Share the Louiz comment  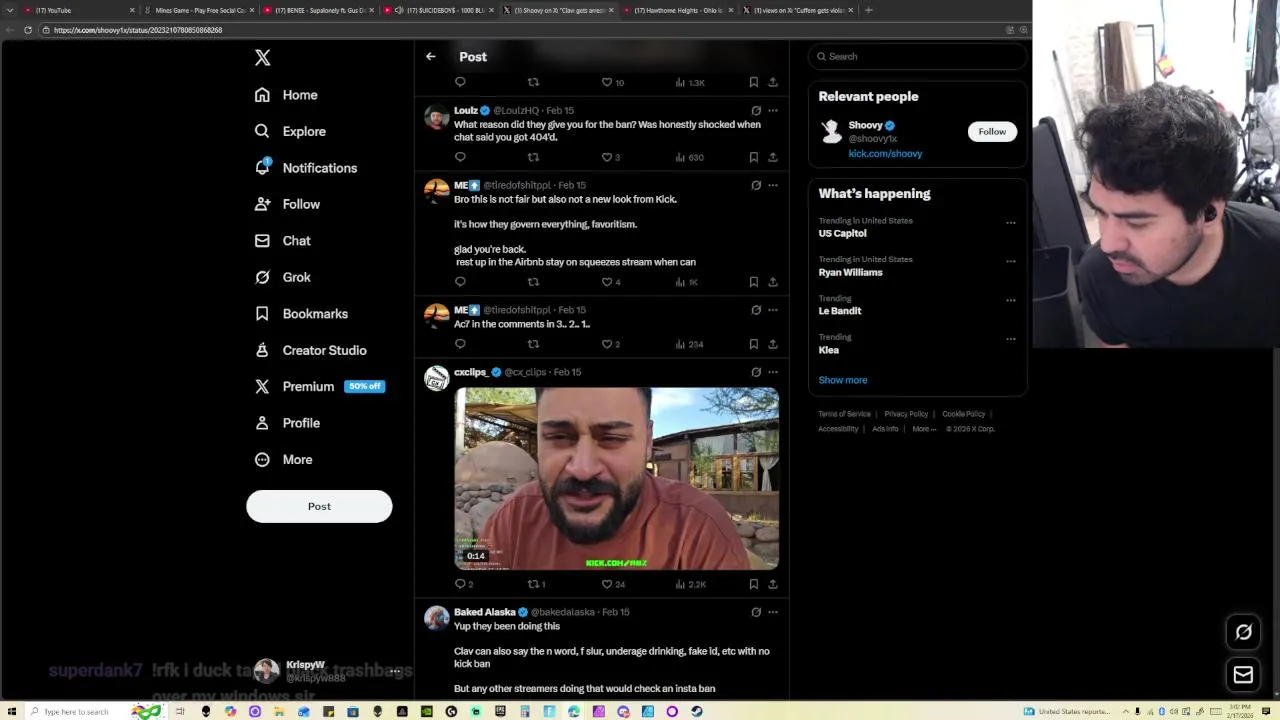tap(772, 157)
